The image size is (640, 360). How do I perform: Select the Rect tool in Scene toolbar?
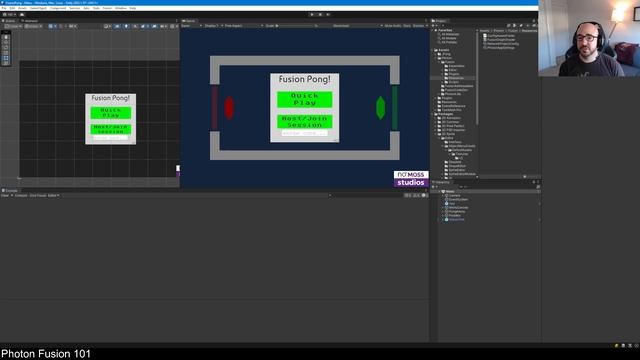(x=6, y=58)
